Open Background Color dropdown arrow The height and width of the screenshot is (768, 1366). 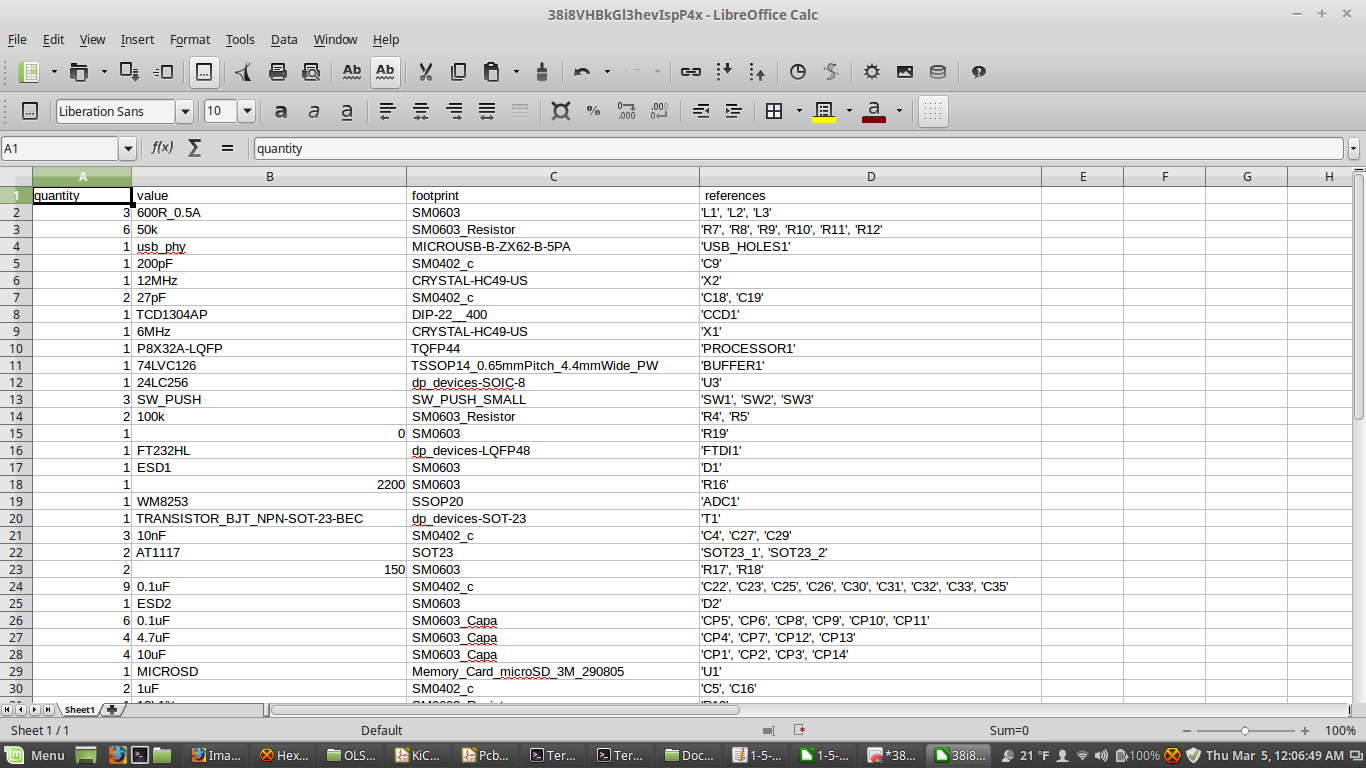(849, 111)
